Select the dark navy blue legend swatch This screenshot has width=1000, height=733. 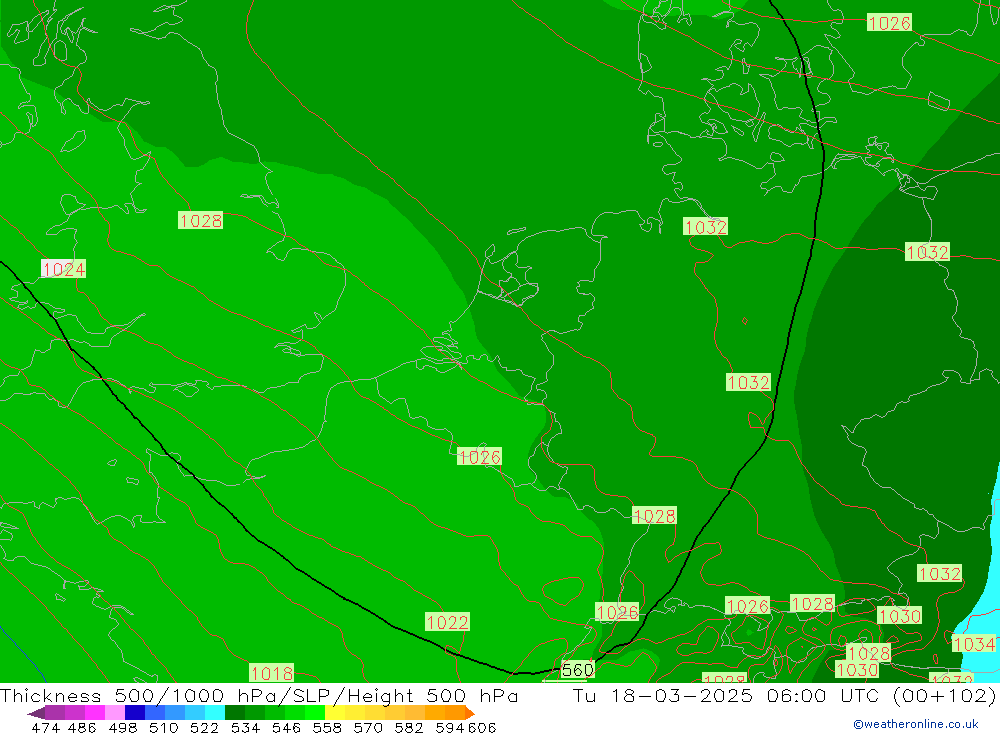(x=135, y=713)
